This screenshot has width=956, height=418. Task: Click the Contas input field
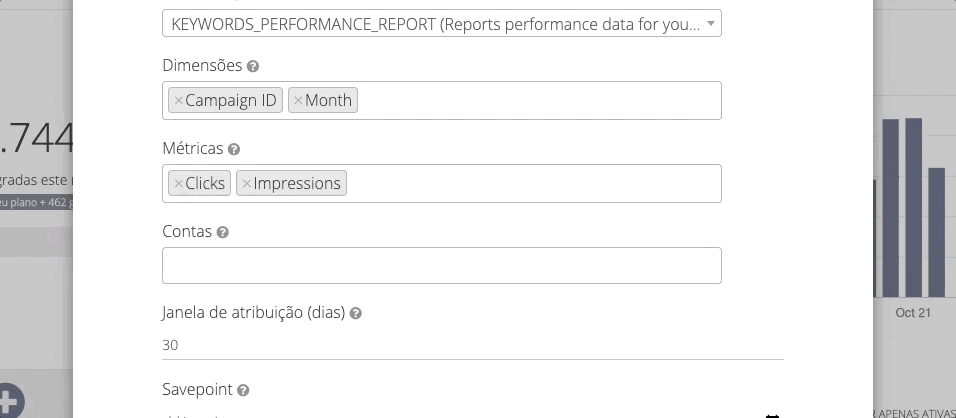point(441,266)
